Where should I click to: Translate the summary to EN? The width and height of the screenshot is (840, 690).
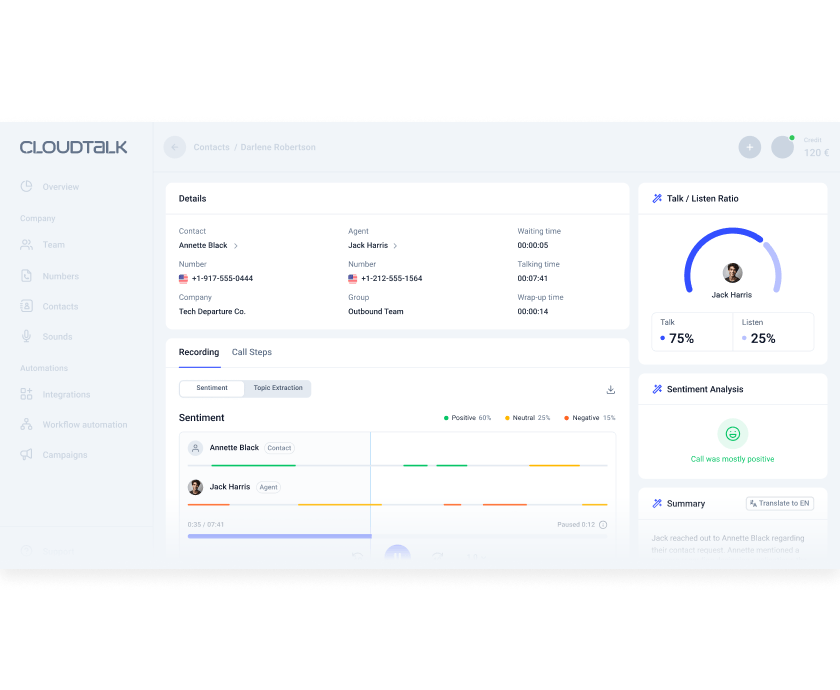[x=779, y=503]
